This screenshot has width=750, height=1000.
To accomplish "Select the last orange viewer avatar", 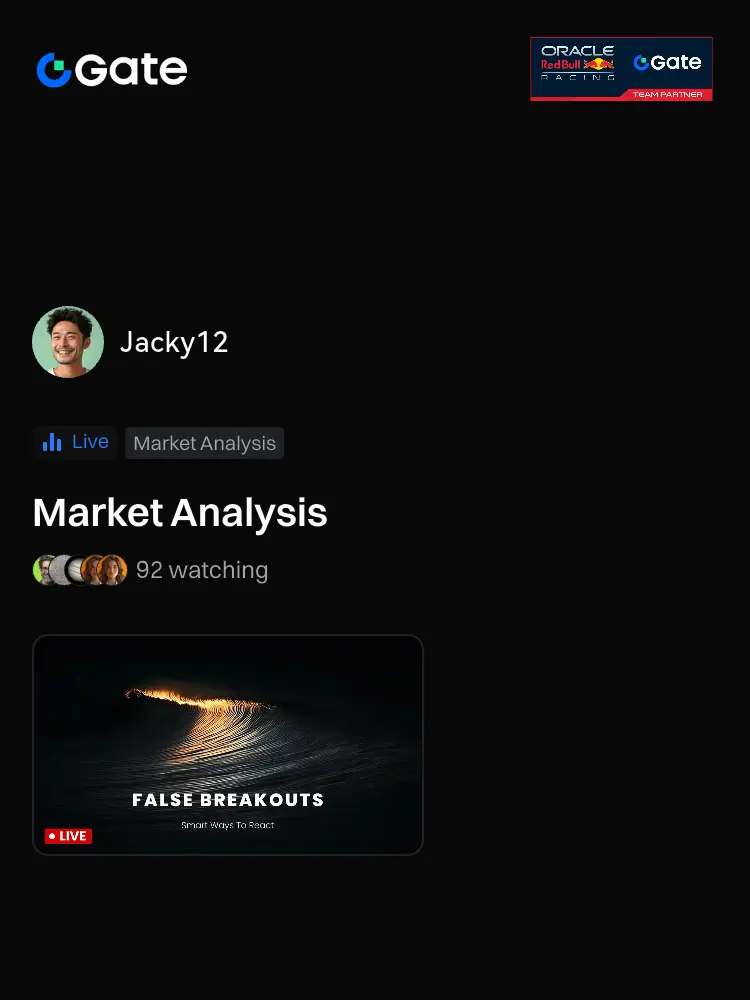I will (x=112, y=570).
